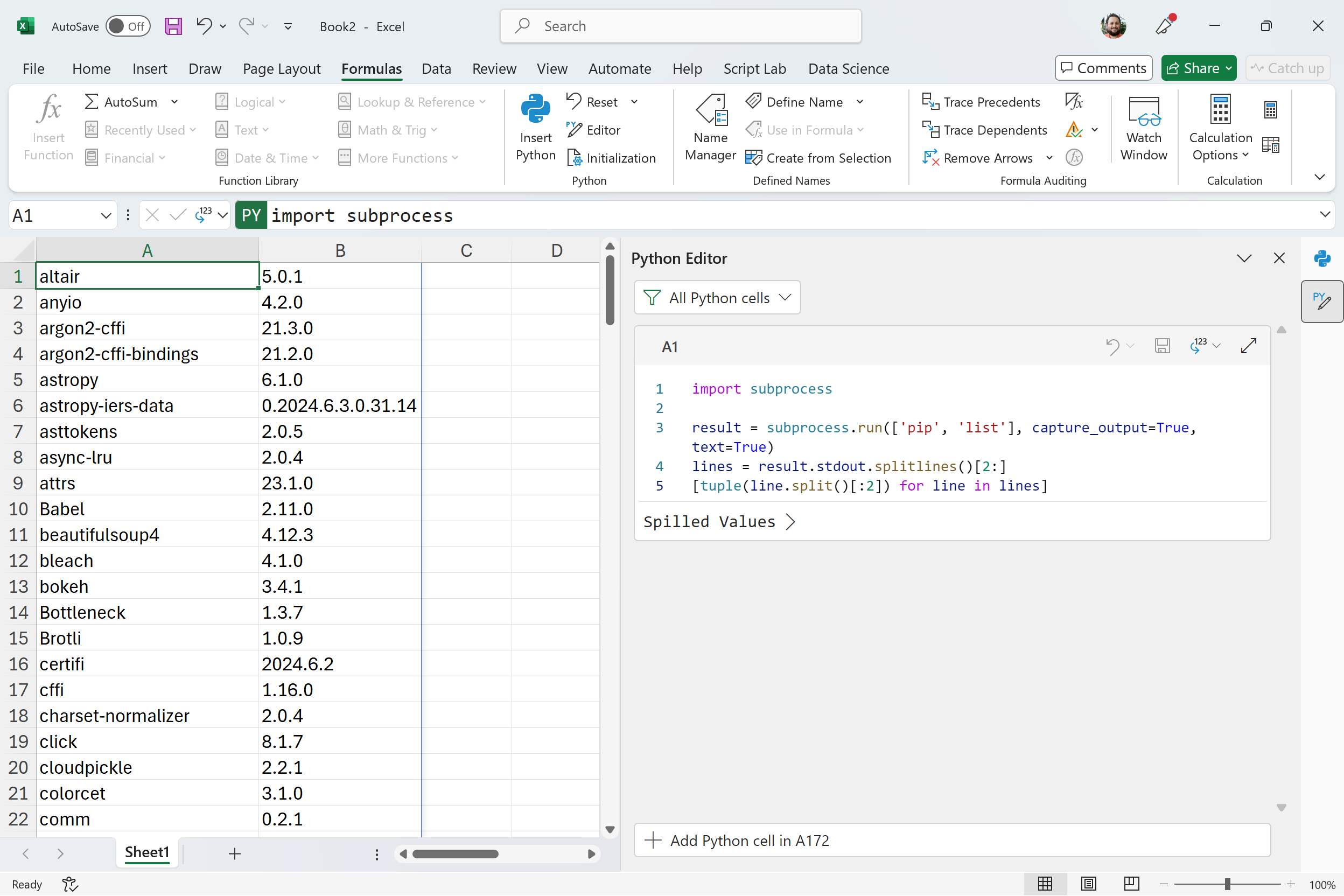Image resolution: width=1344 pixels, height=896 pixels.
Task: Open the Python Initialization settings
Action: 612,158
